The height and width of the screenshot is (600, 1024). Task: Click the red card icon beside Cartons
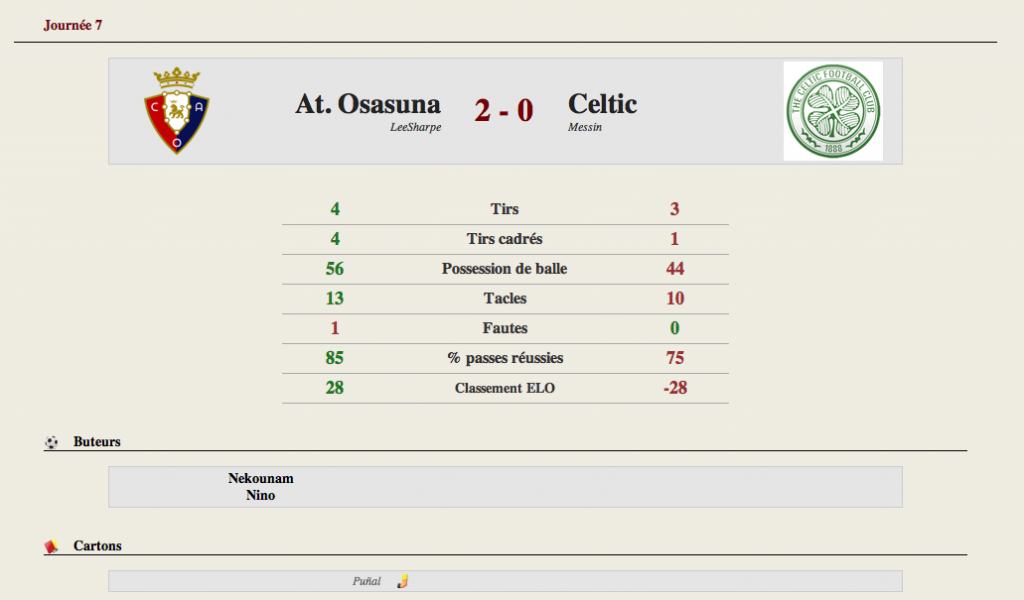pos(51,546)
